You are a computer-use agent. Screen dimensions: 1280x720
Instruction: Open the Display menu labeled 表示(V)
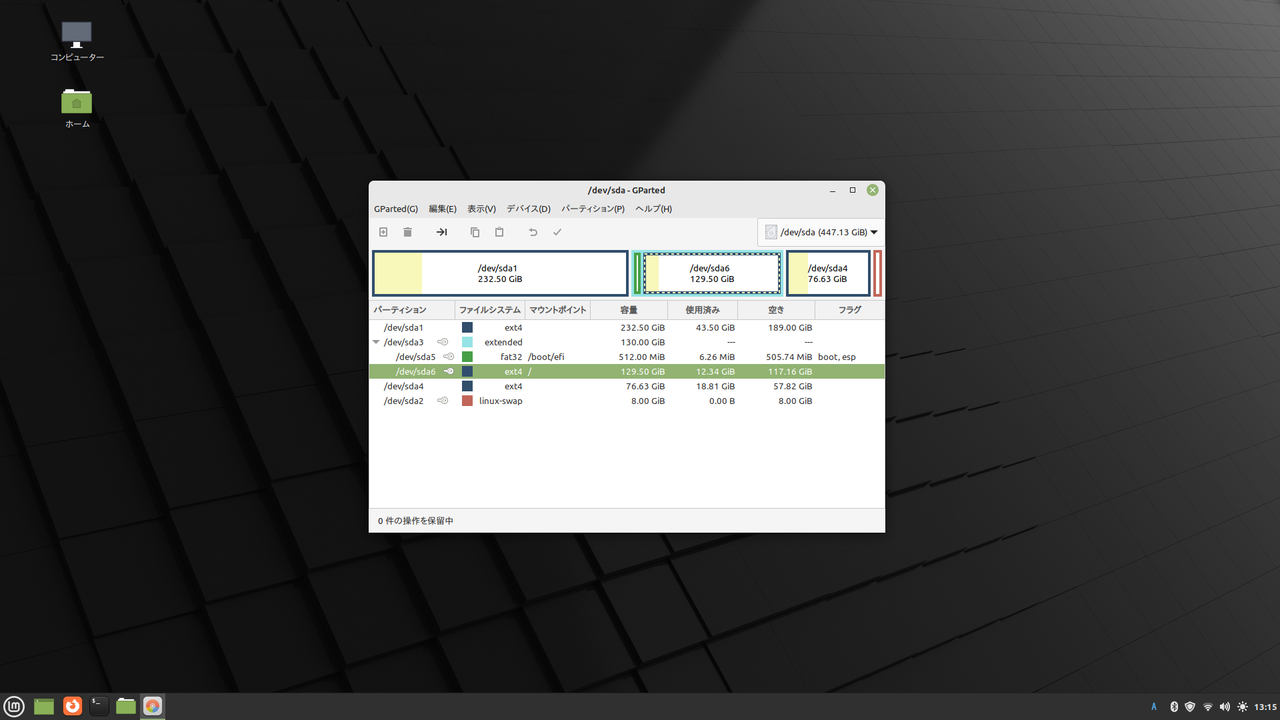(x=480, y=208)
